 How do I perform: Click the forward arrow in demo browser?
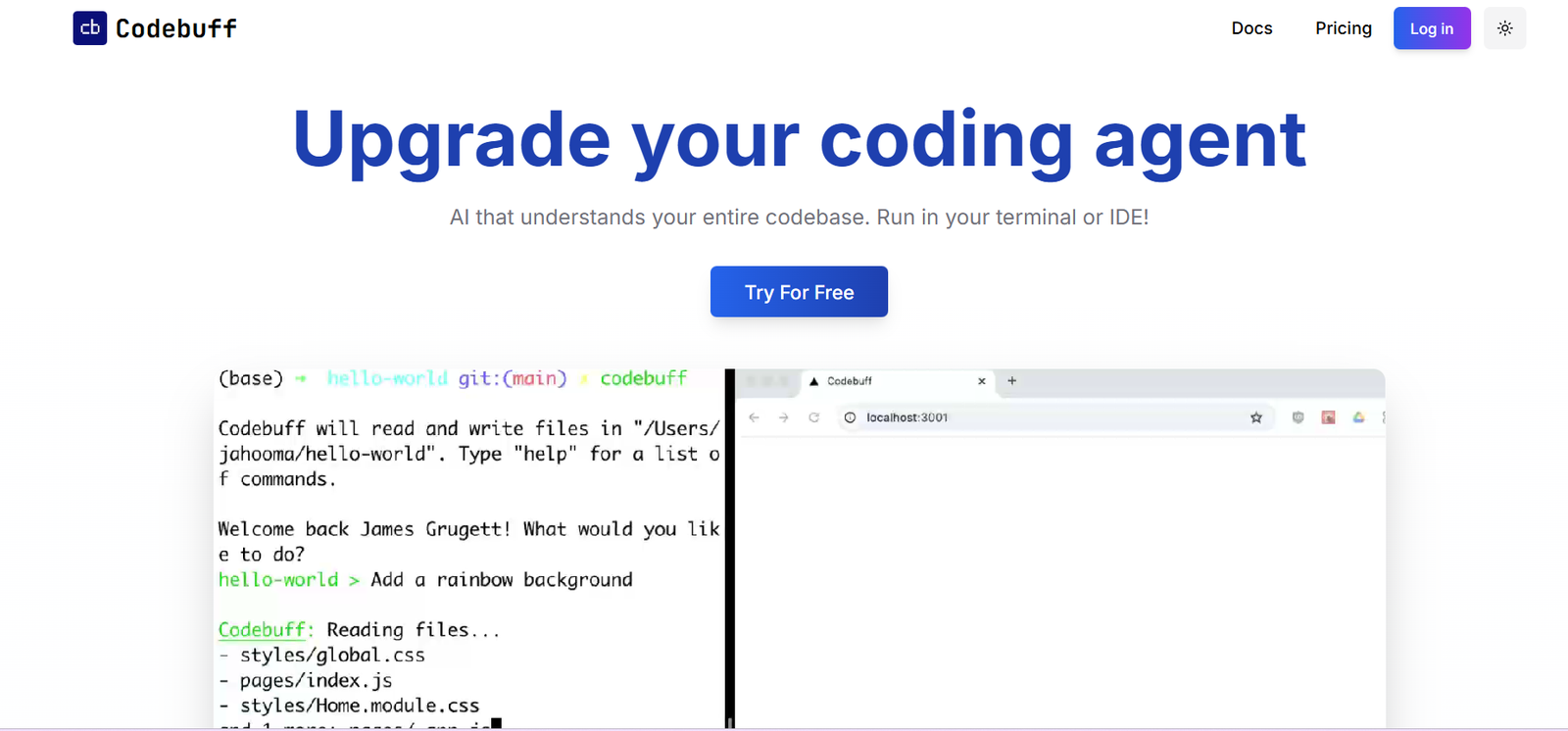pyautogui.click(x=783, y=417)
